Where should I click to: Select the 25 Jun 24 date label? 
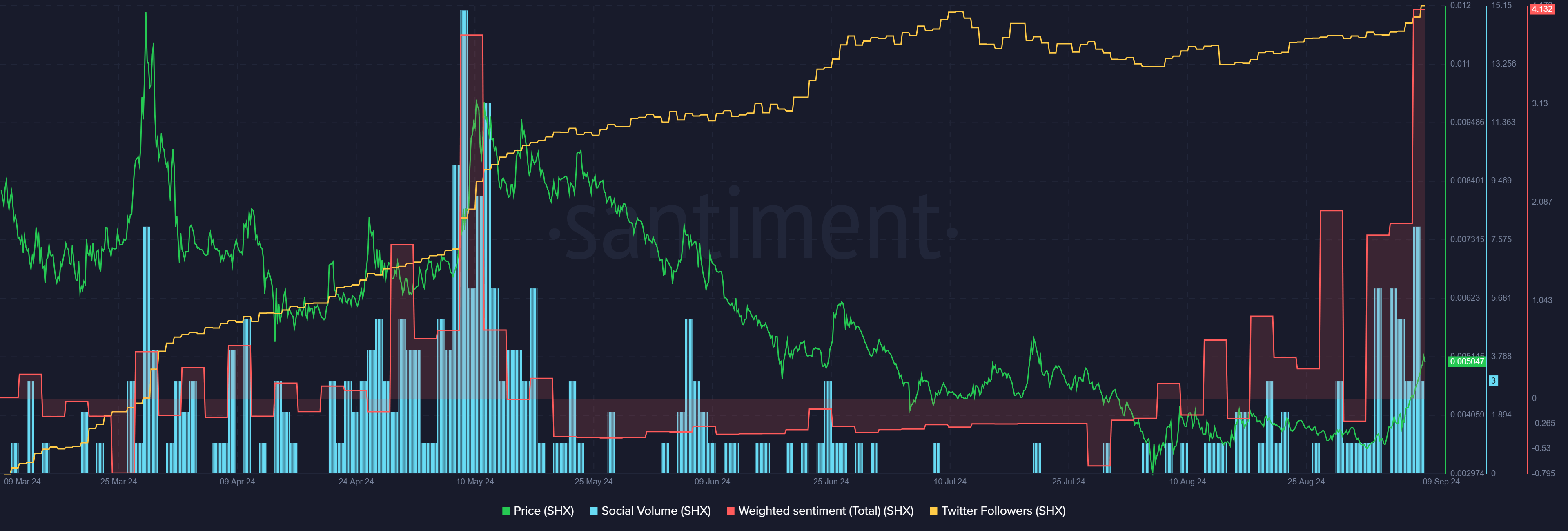(831, 482)
